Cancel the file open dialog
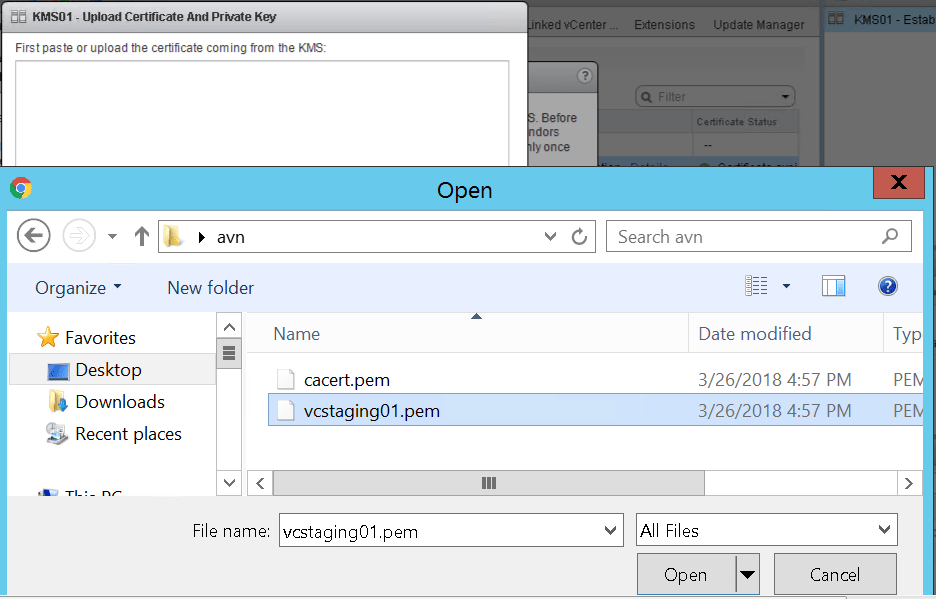 coord(834,575)
